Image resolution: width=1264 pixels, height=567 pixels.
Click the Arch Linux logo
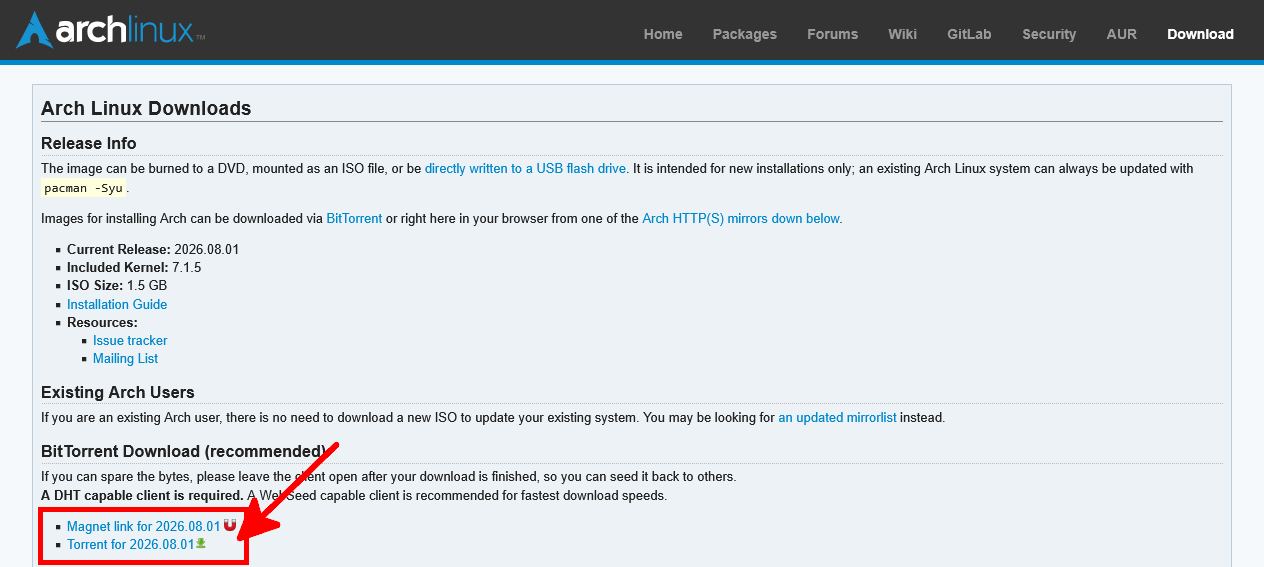coord(110,30)
